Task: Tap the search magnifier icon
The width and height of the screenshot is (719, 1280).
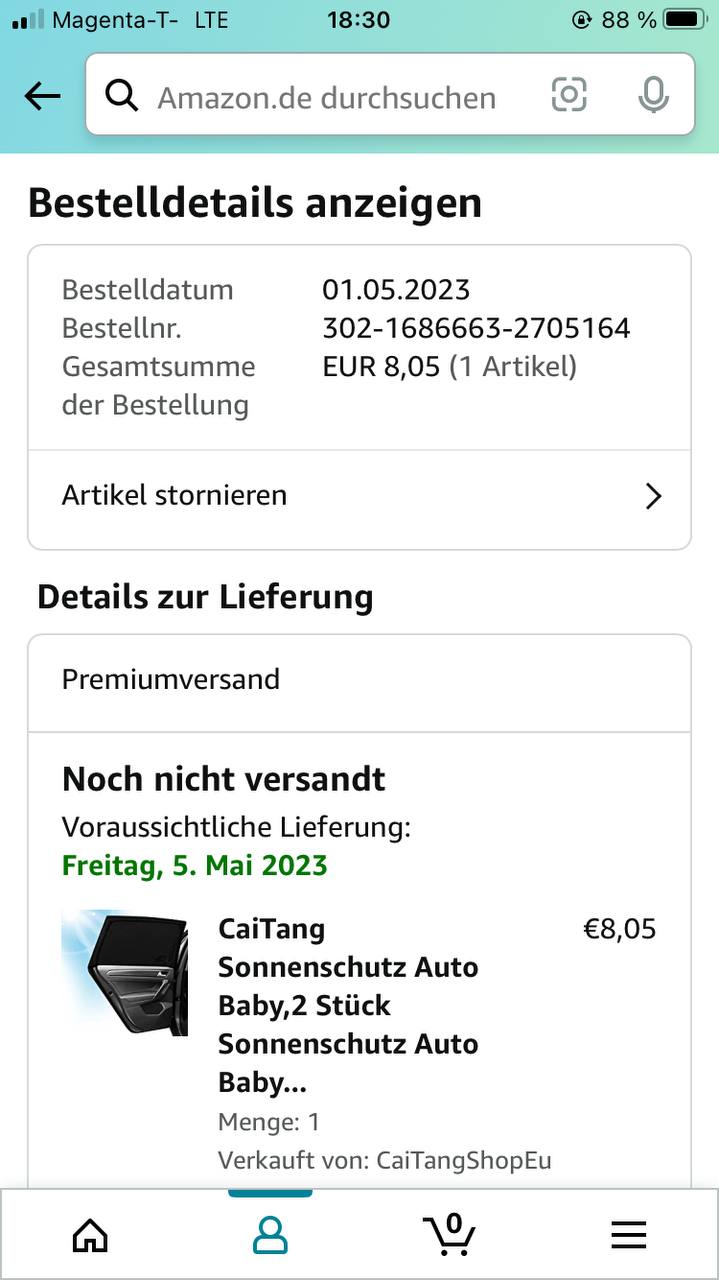Action: [x=122, y=96]
